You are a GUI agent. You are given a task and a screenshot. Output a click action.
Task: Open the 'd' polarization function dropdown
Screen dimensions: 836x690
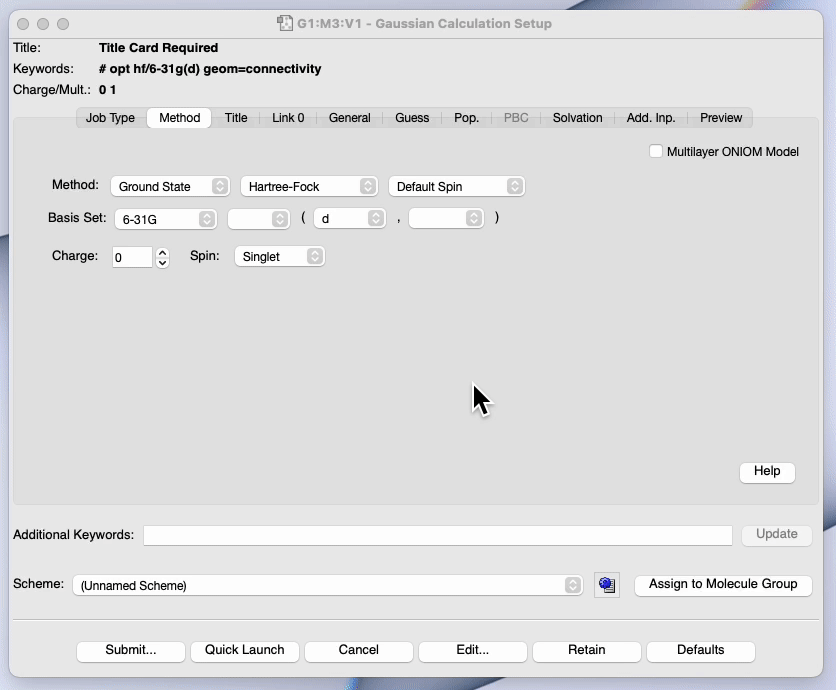[350, 219]
